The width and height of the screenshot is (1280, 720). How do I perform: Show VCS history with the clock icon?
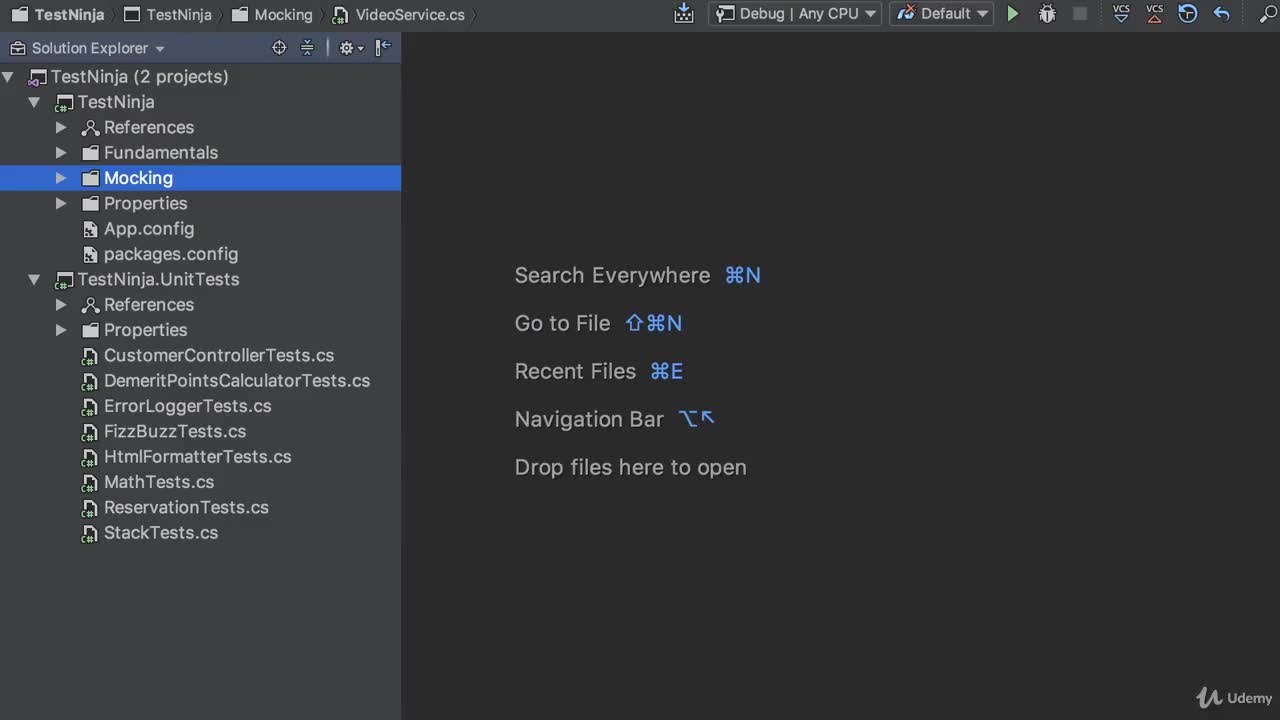point(1188,14)
